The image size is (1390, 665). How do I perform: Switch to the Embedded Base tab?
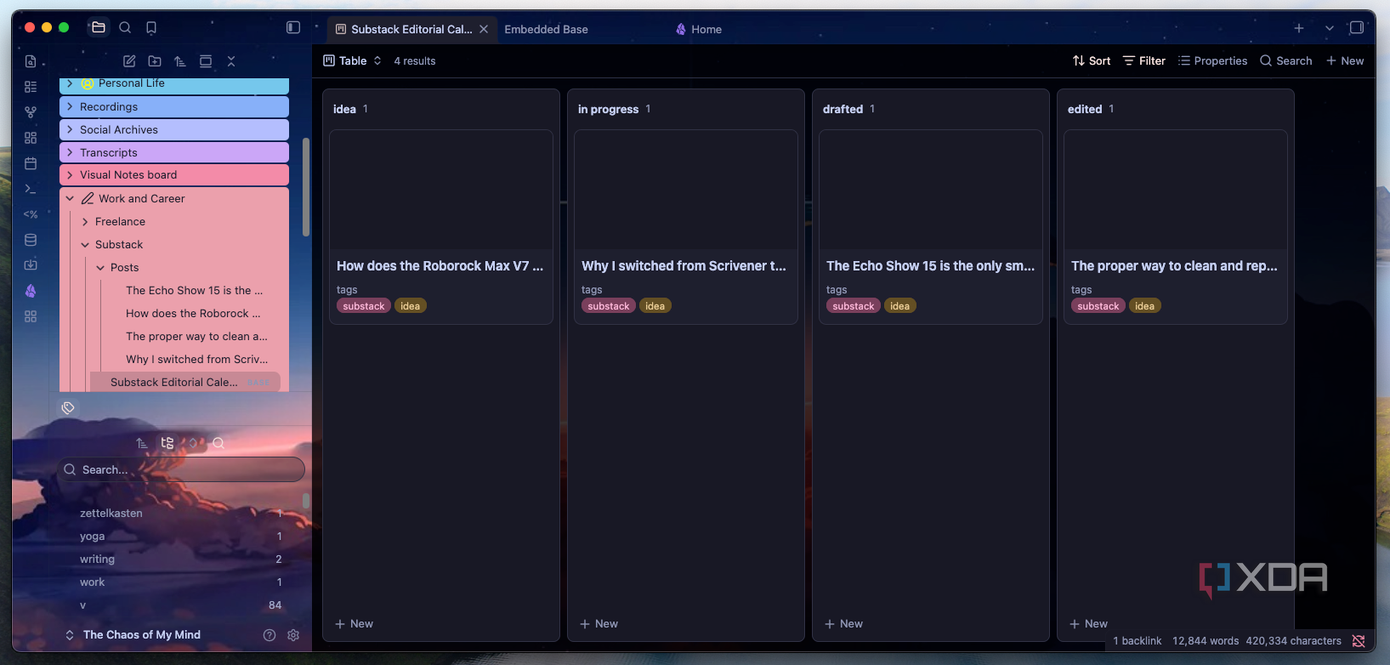546,29
